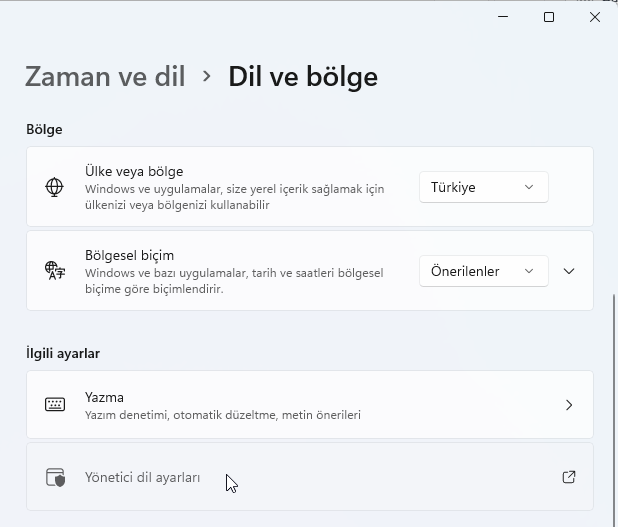
Task: Close the Settings window
Action: click(x=595, y=17)
